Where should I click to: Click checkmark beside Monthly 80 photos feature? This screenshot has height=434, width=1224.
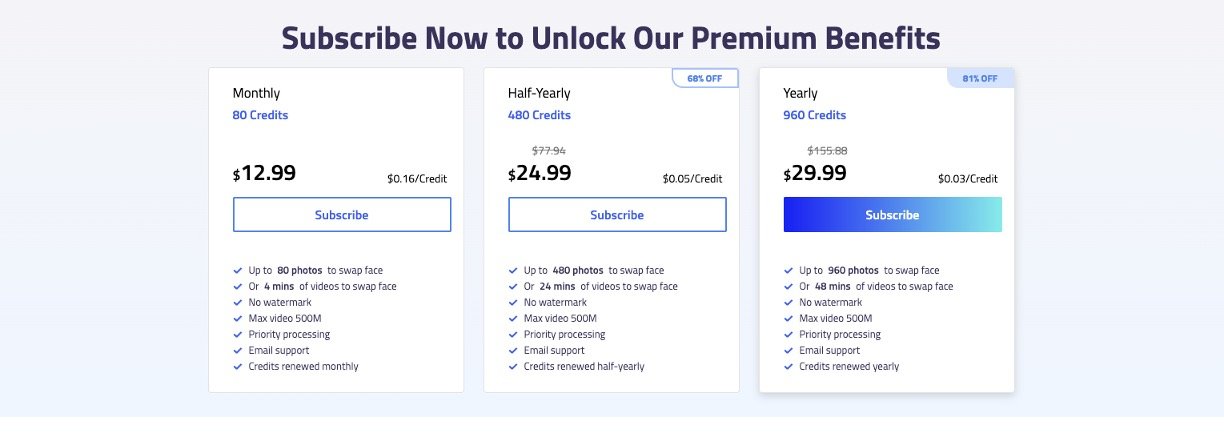coord(237,271)
